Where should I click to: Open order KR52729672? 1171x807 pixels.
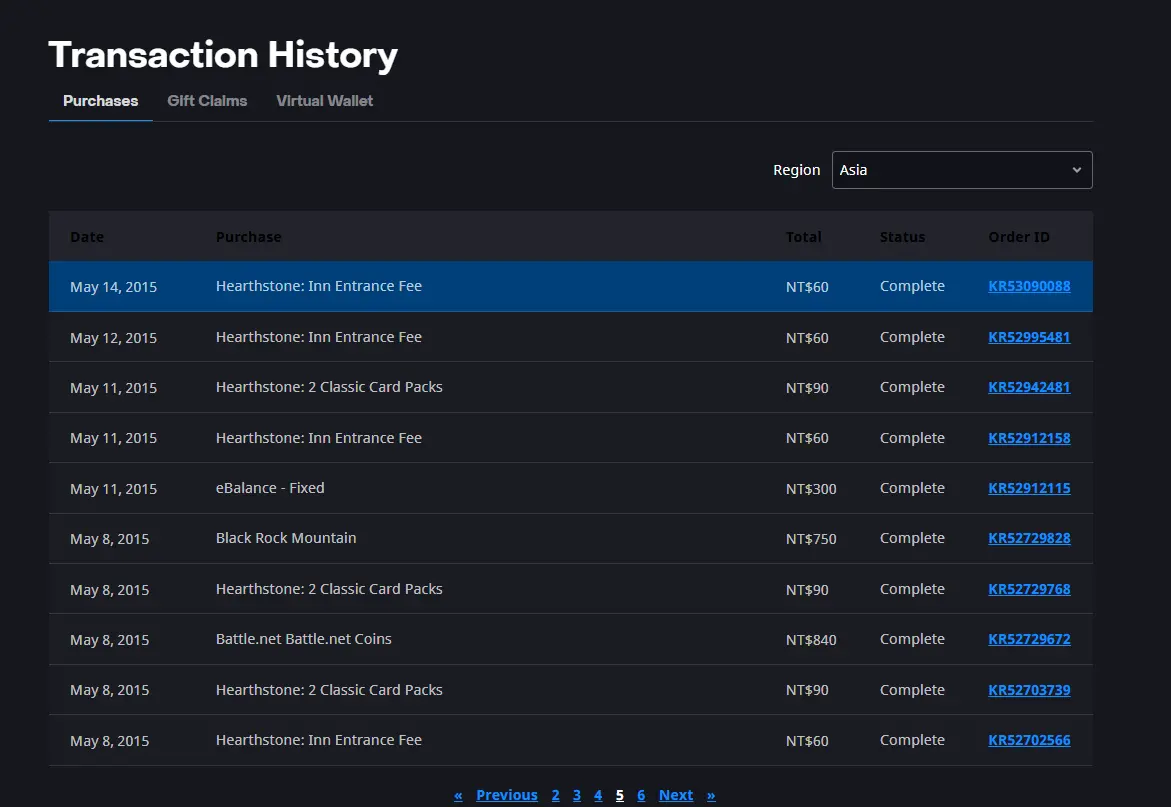pyautogui.click(x=1029, y=639)
